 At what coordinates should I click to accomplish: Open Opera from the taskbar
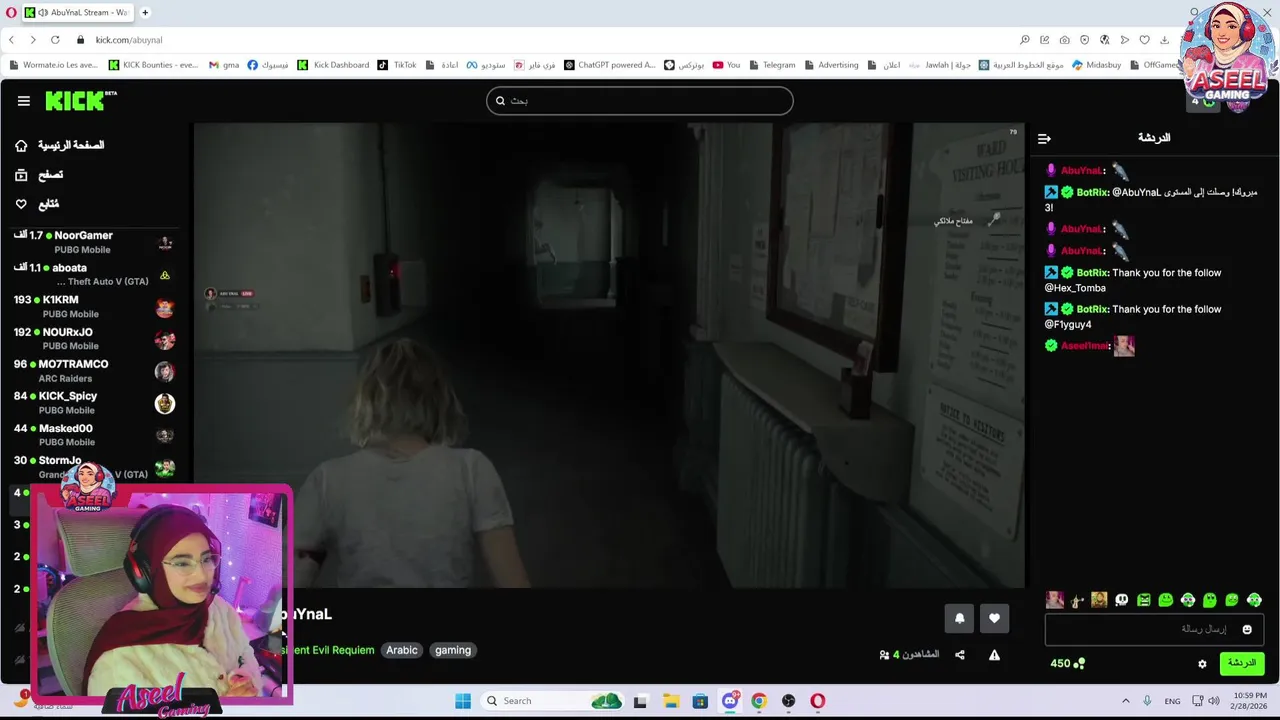click(x=818, y=701)
